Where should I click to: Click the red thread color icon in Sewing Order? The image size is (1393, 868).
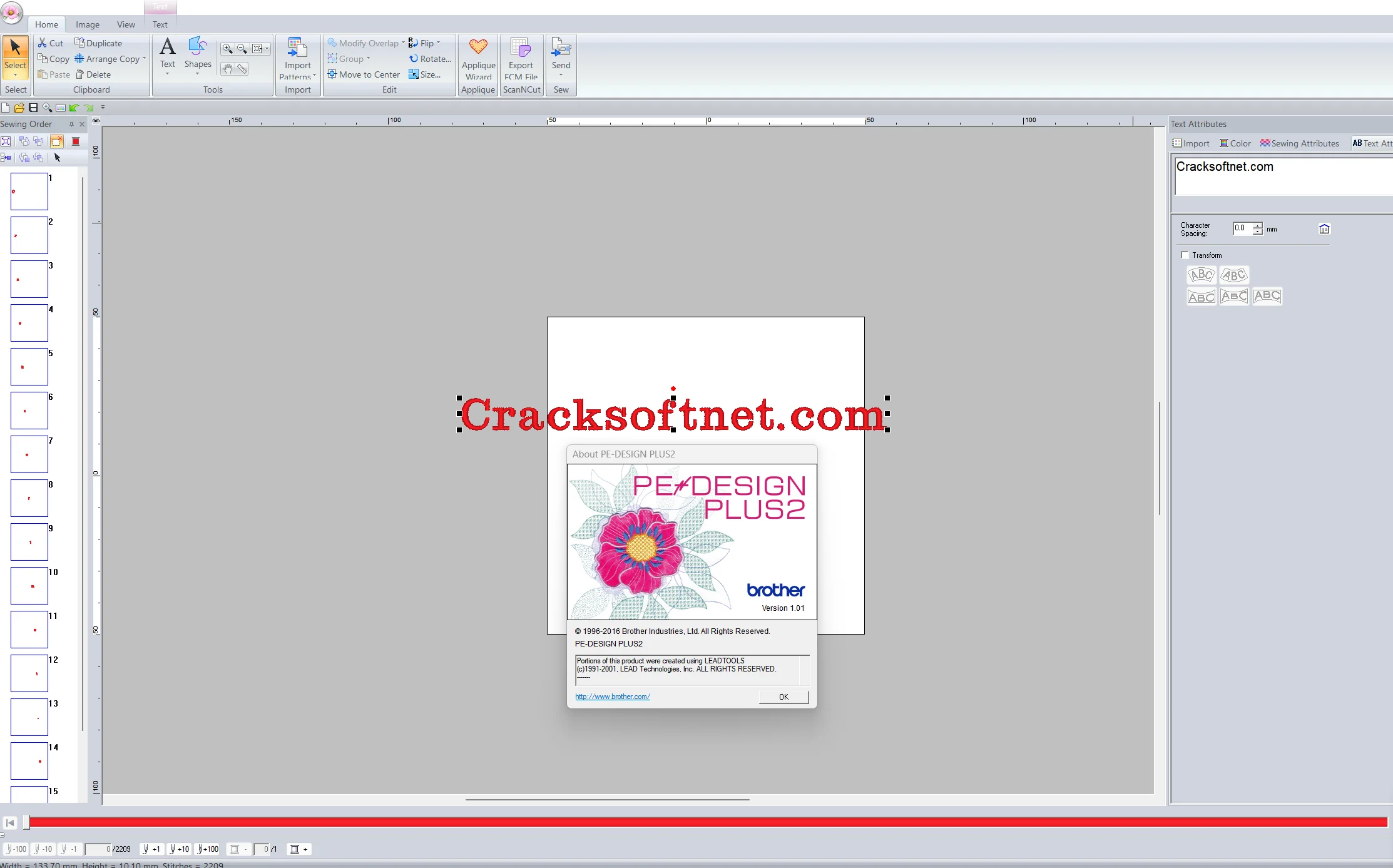click(76, 141)
